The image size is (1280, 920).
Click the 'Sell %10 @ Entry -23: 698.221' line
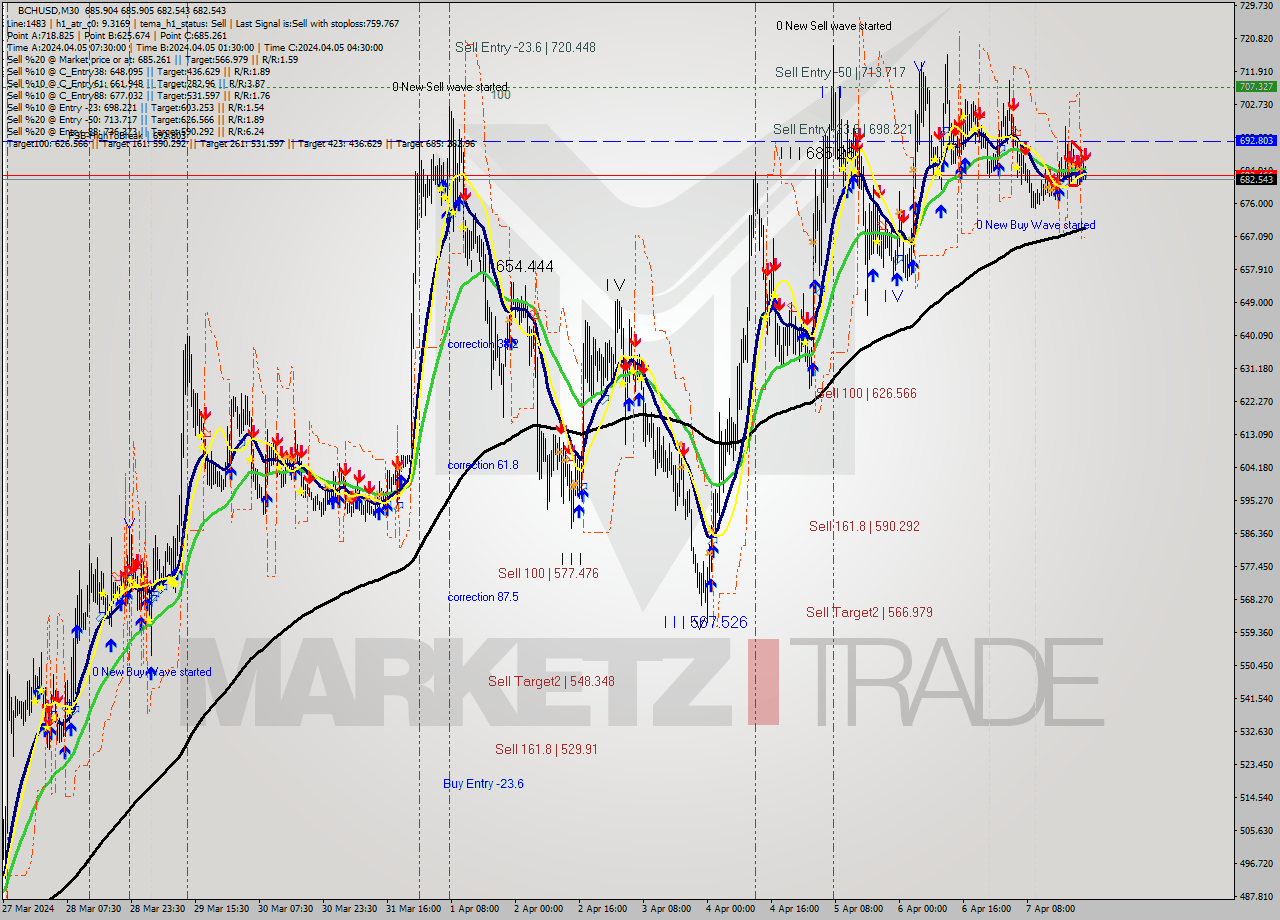[x=135, y=107]
